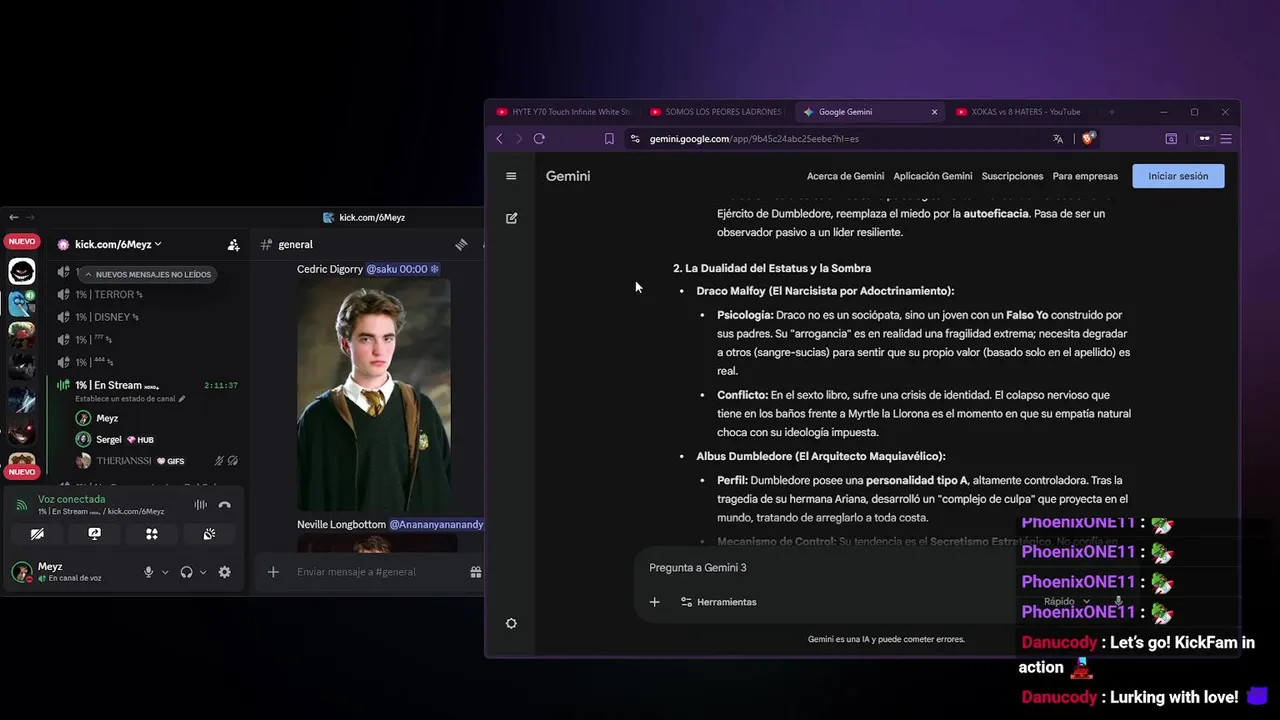
Task: Edit channel status pencil under En Stream
Action: (x=181, y=399)
